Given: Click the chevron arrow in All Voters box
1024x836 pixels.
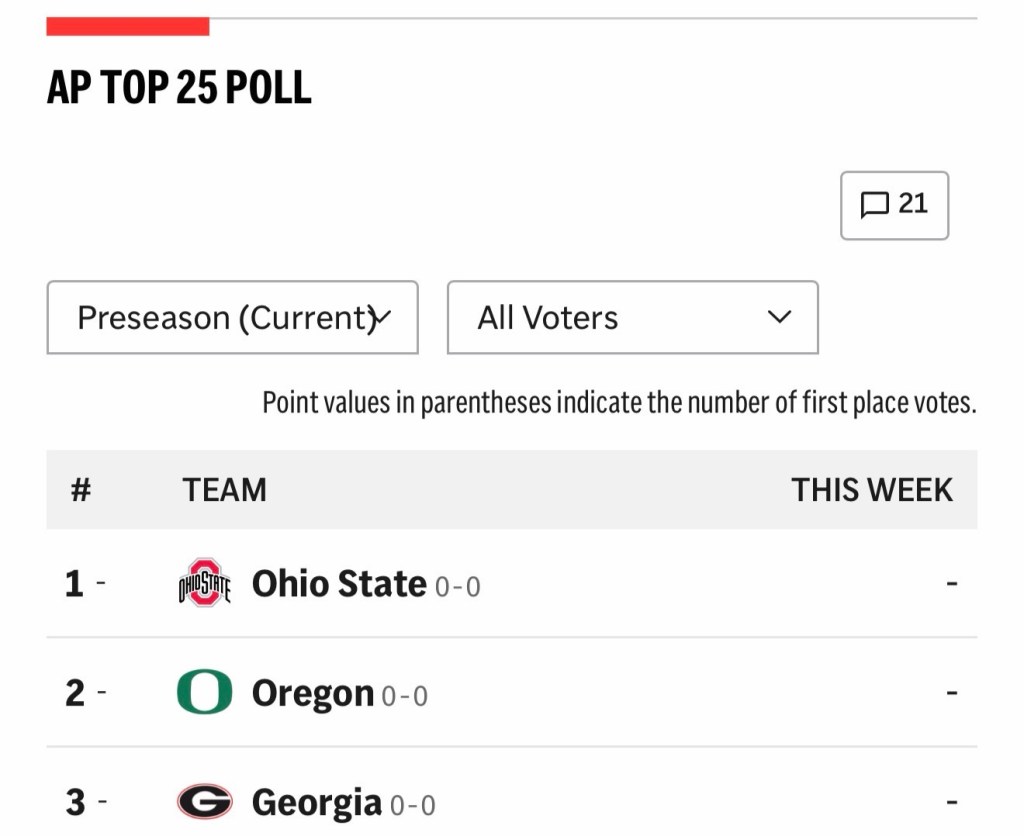Looking at the screenshot, I should point(779,317).
